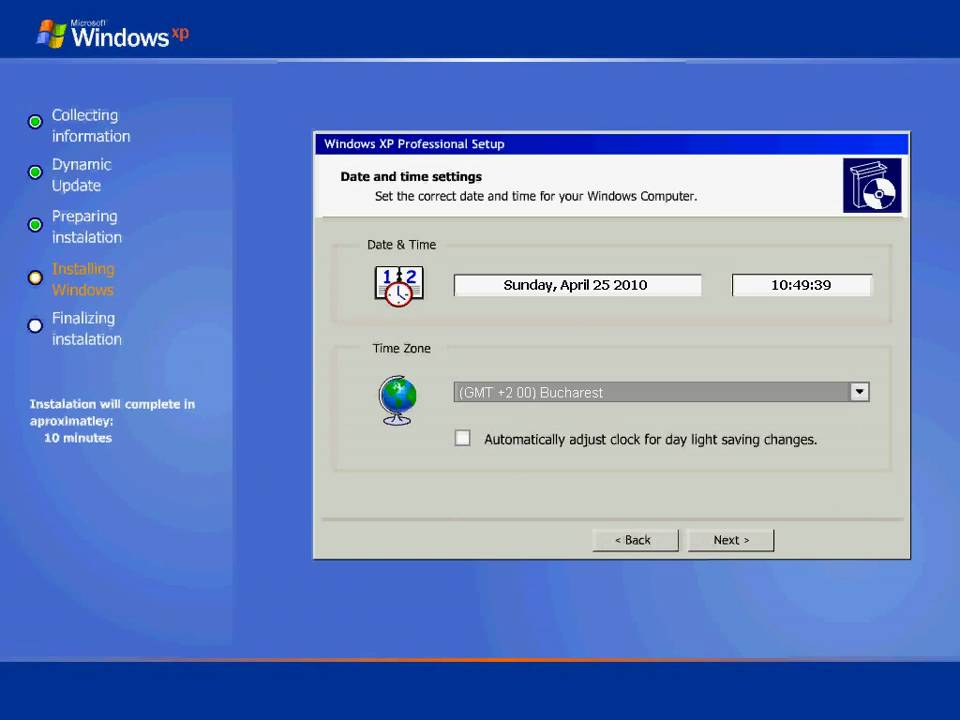Click 'Instalation will complete in' text
The height and width of the screenshot is (720, 960).
coord(112,404)
